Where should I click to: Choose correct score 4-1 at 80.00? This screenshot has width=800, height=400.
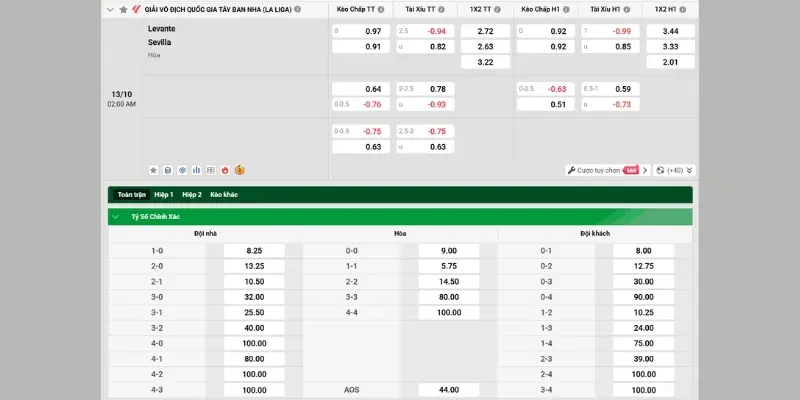pyautogui.click(x=254, y=359)
